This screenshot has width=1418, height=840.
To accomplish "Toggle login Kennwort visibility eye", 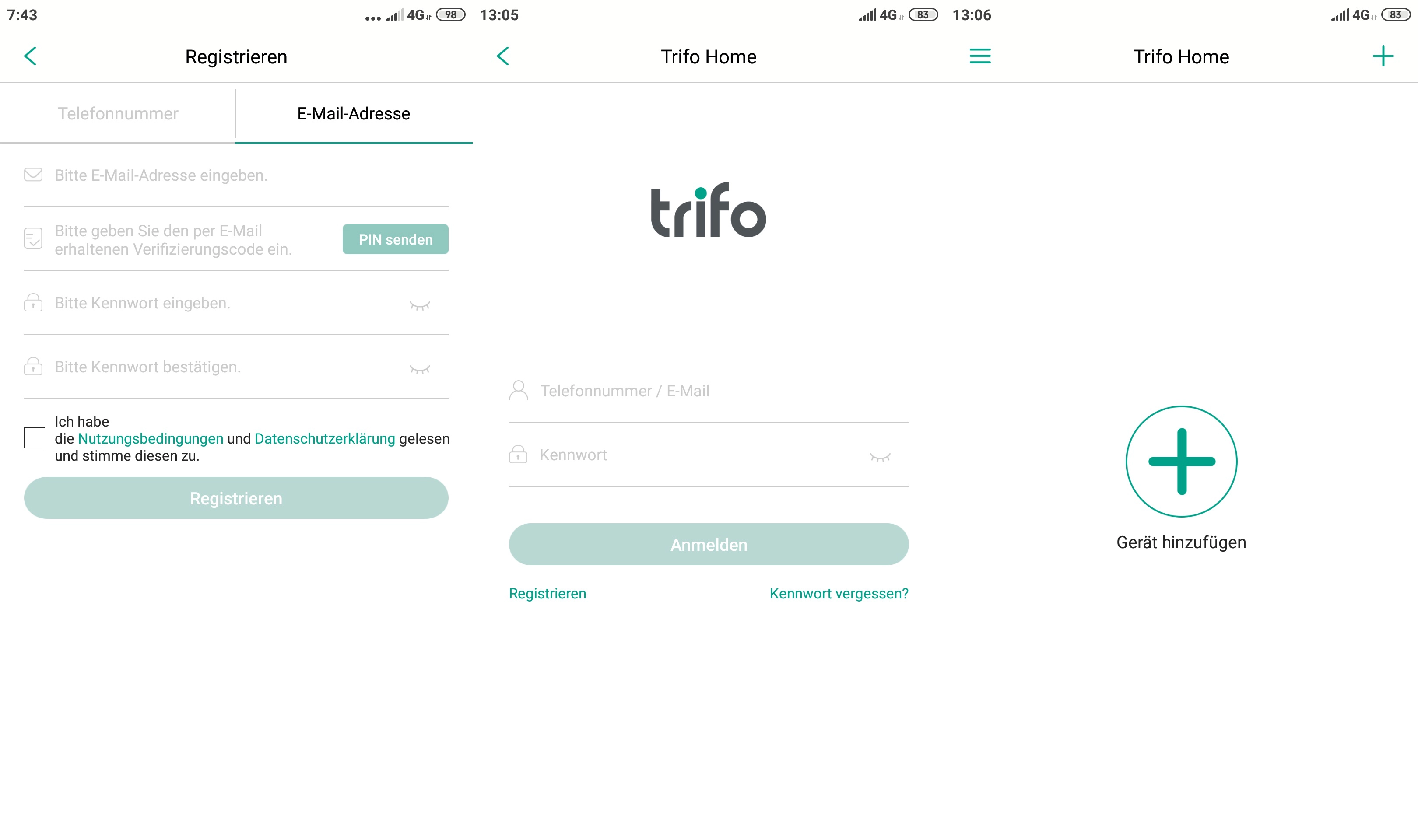I will coord(880,457).
